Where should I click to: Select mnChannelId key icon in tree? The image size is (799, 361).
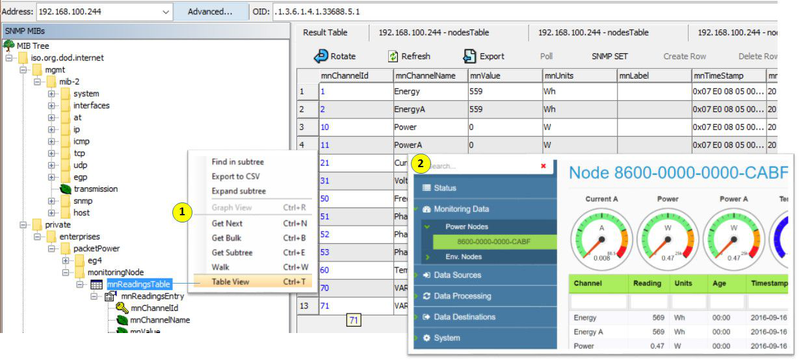tap(122, 308)
